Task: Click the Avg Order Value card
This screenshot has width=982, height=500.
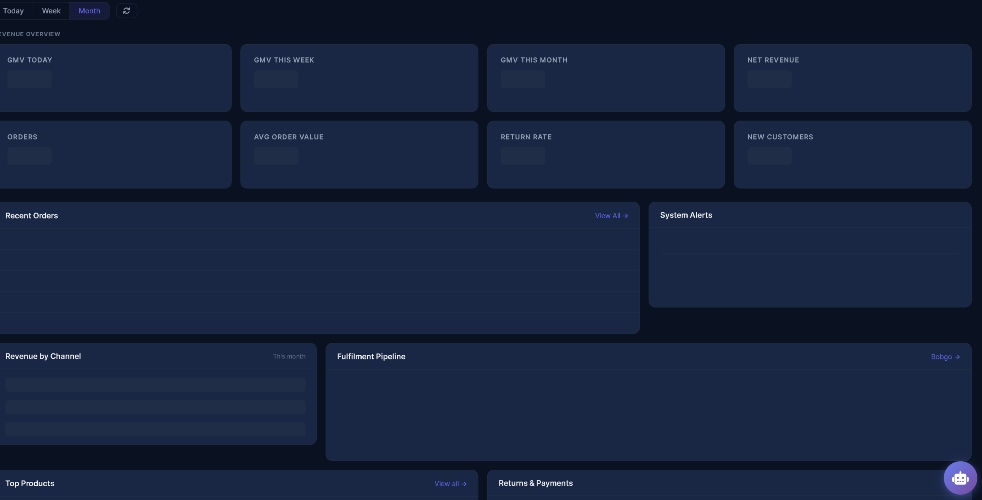Action: click(x=359, y=155)
